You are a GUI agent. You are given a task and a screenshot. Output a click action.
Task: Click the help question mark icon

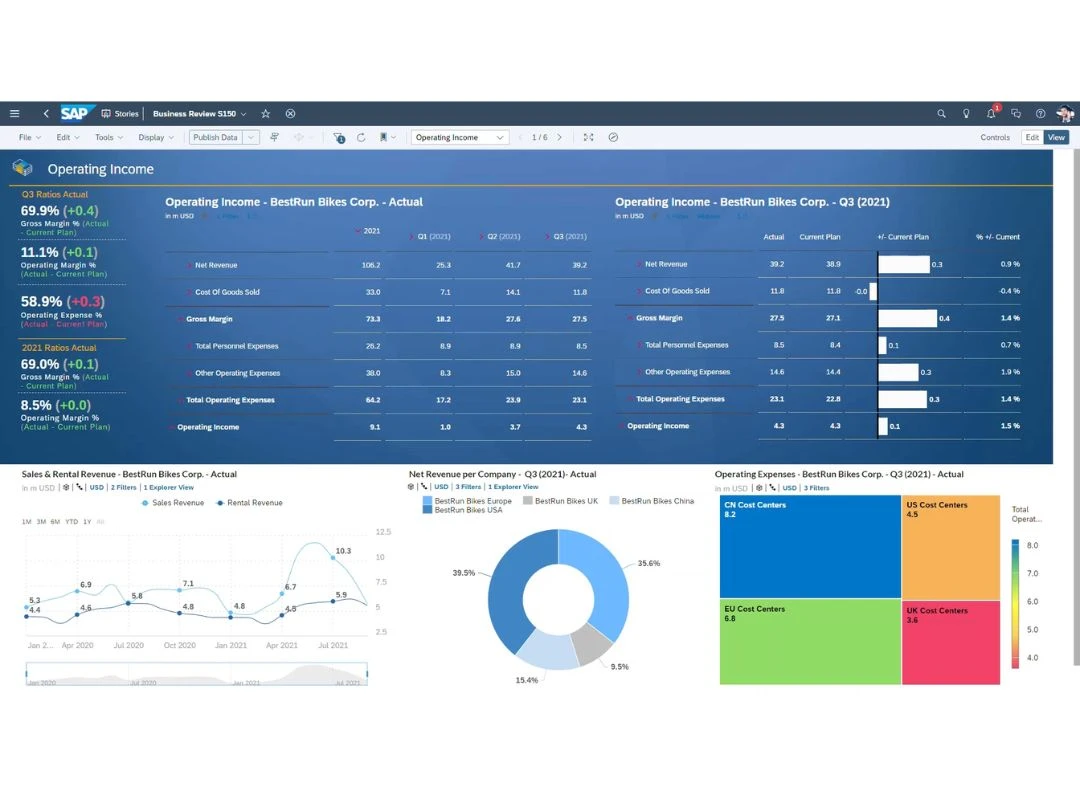point(1040,114)
